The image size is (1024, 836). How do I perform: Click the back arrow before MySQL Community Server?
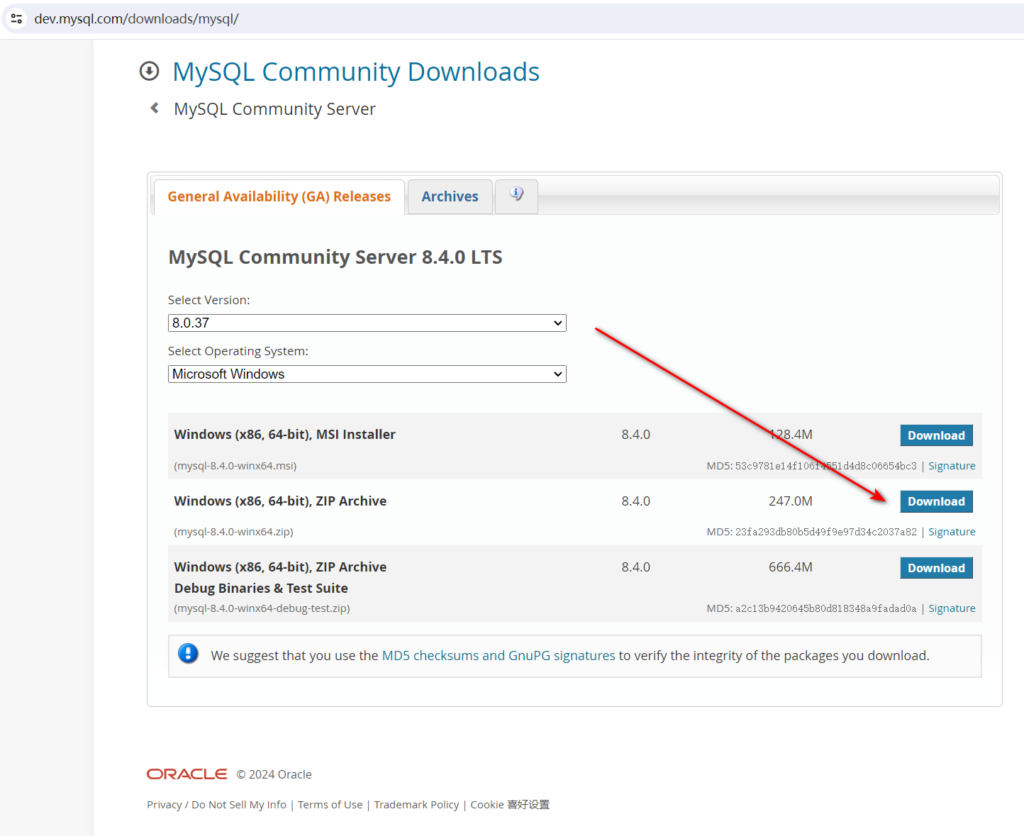pyautogui.click(x=155, y=108)
